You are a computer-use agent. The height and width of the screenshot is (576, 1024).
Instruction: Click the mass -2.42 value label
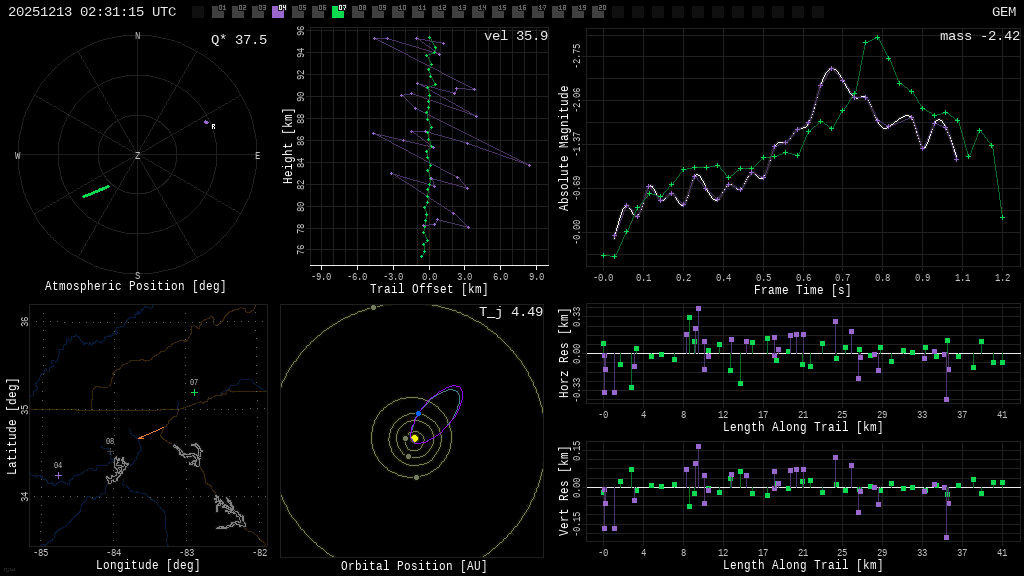(x=979, y=36)
